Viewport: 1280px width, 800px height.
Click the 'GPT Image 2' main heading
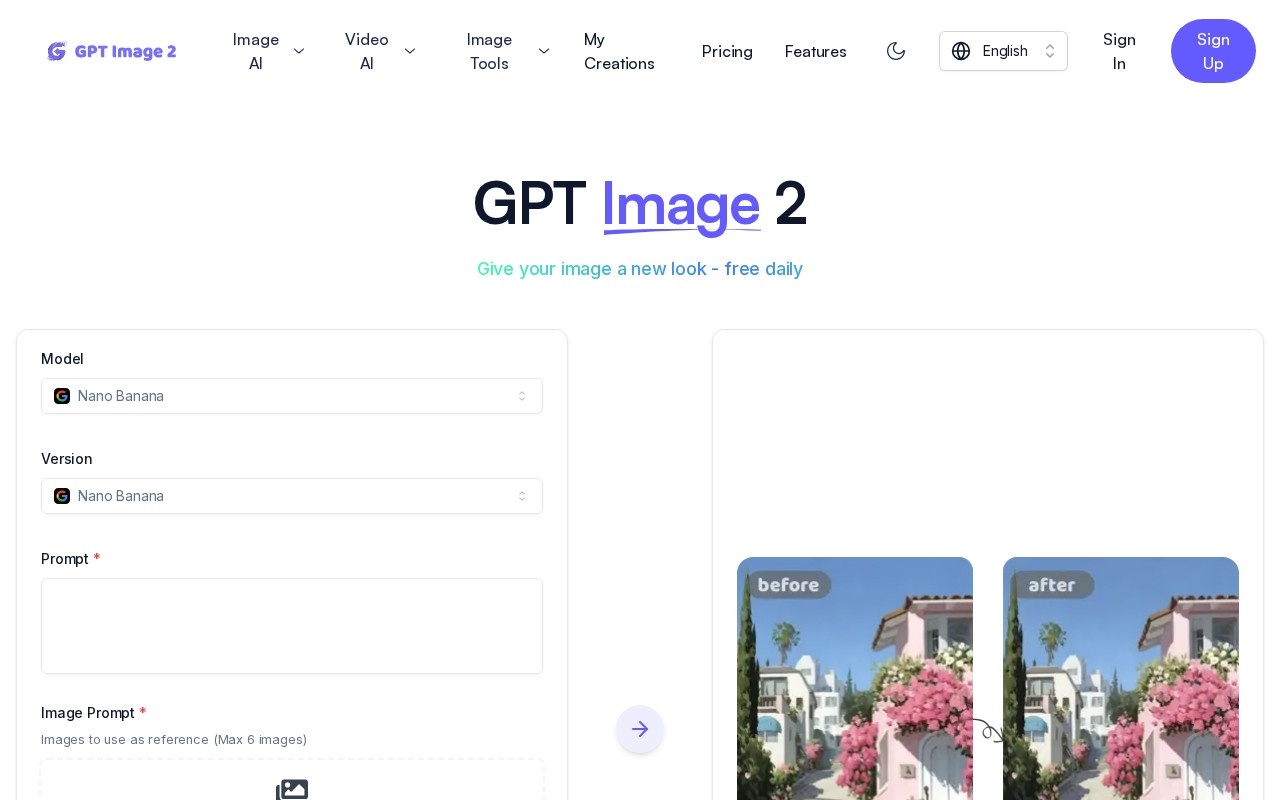(640, 204)
